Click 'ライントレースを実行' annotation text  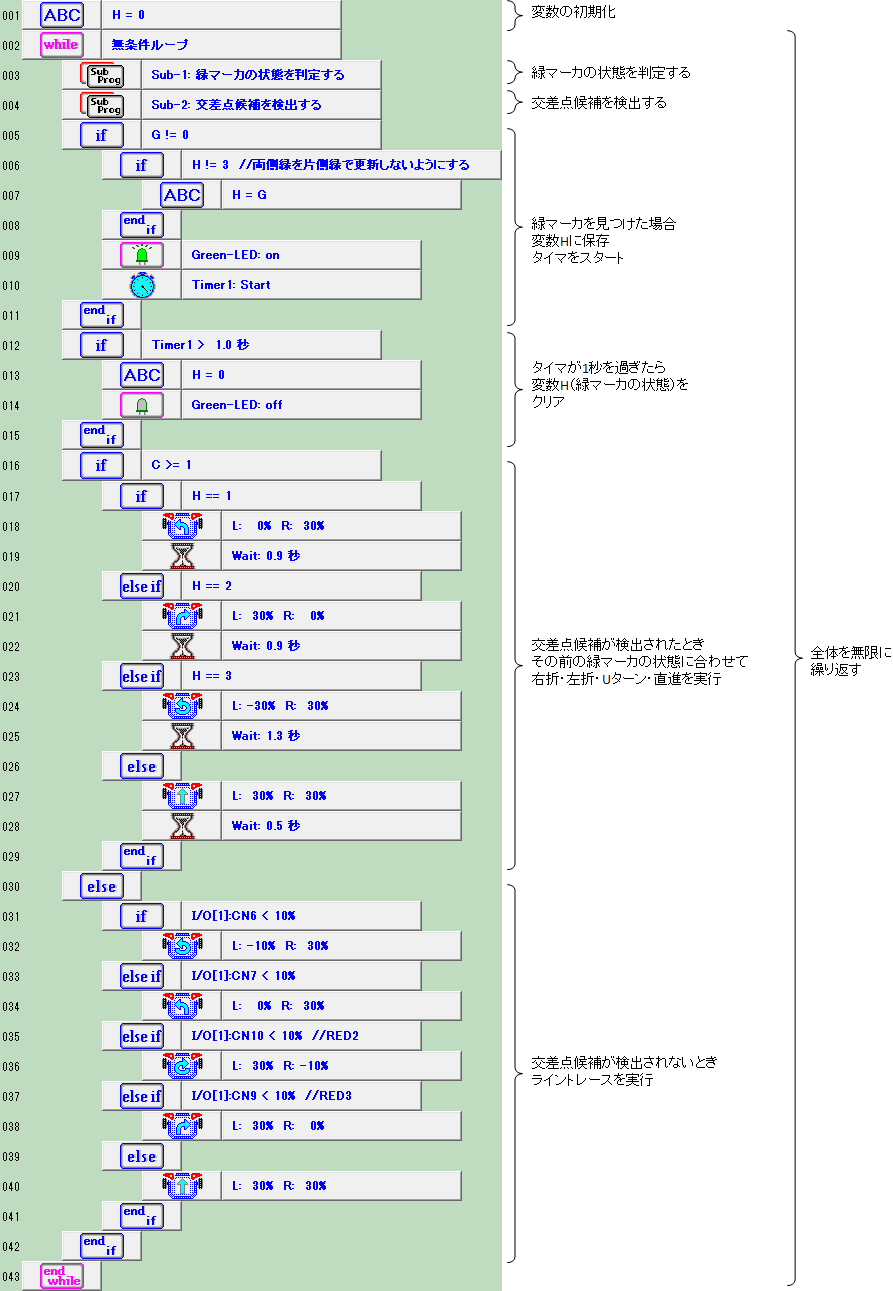[x=592, y=1079]
